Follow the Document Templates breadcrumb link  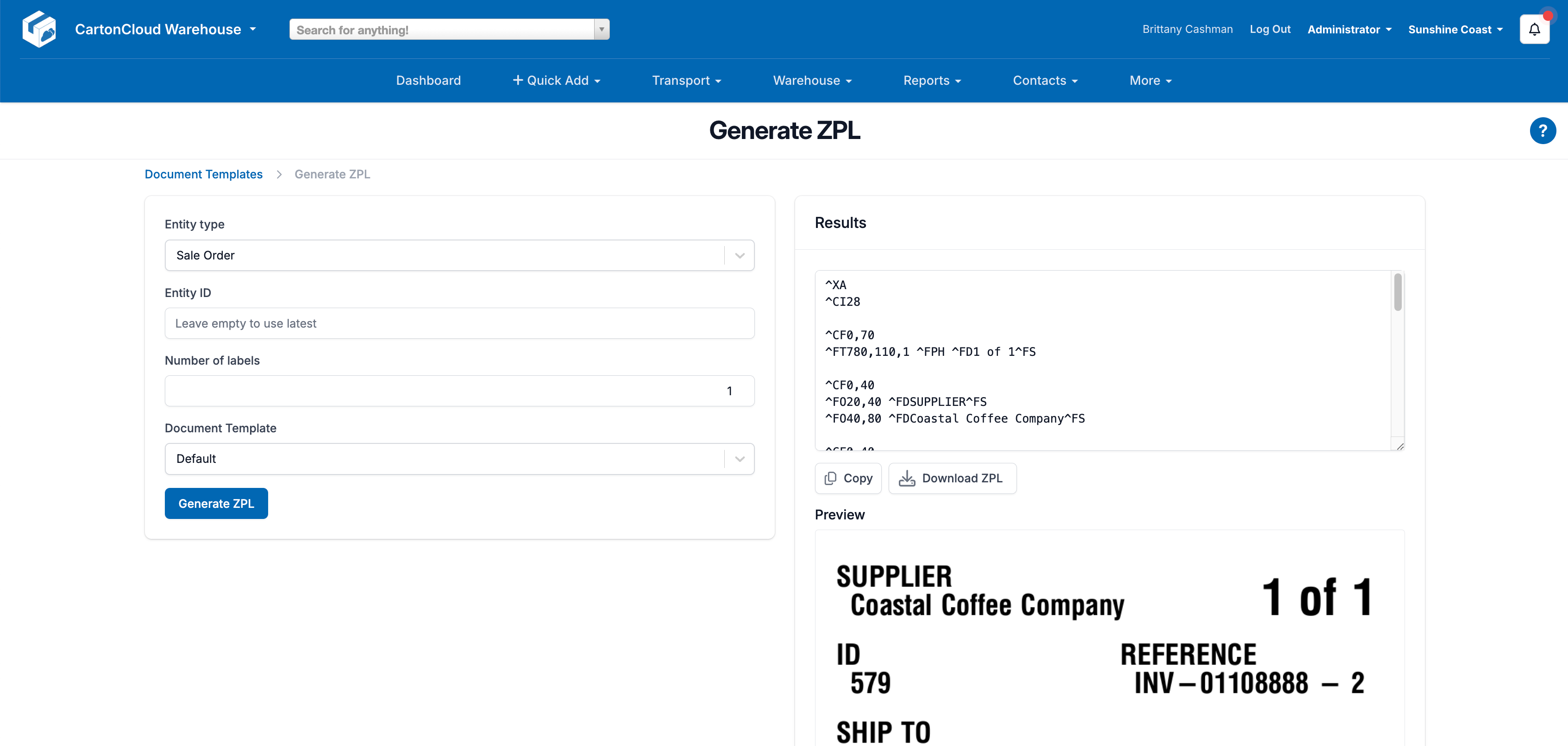tap(203, 174)
